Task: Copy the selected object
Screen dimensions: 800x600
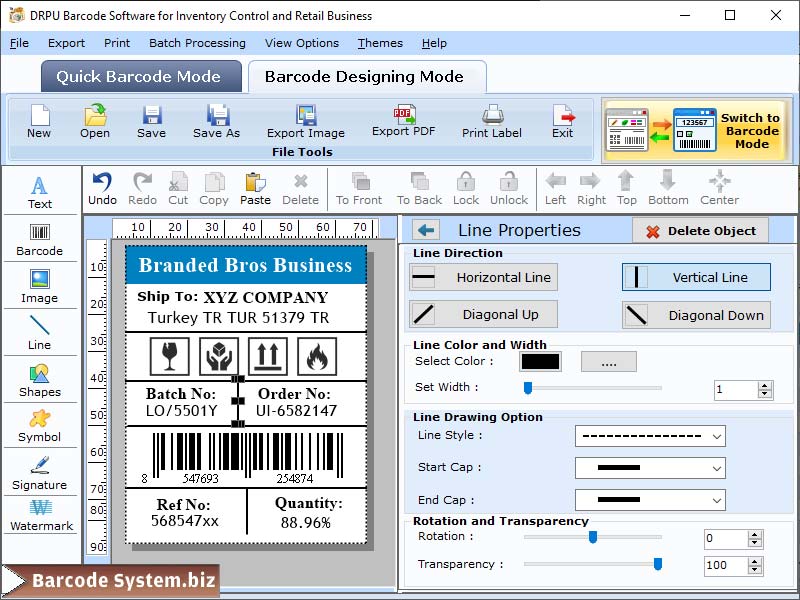Action: (x=214, y=189)
